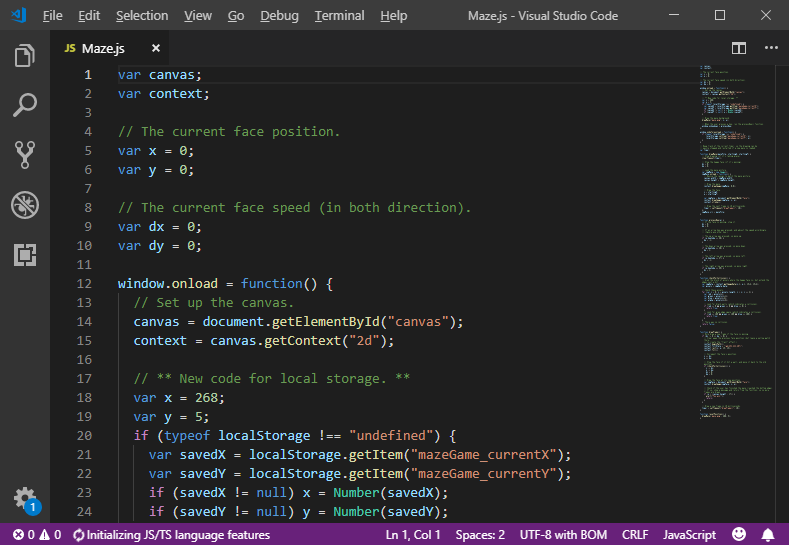Click comment '// The current face position.'
789x545 pixels.
(229, 132)
